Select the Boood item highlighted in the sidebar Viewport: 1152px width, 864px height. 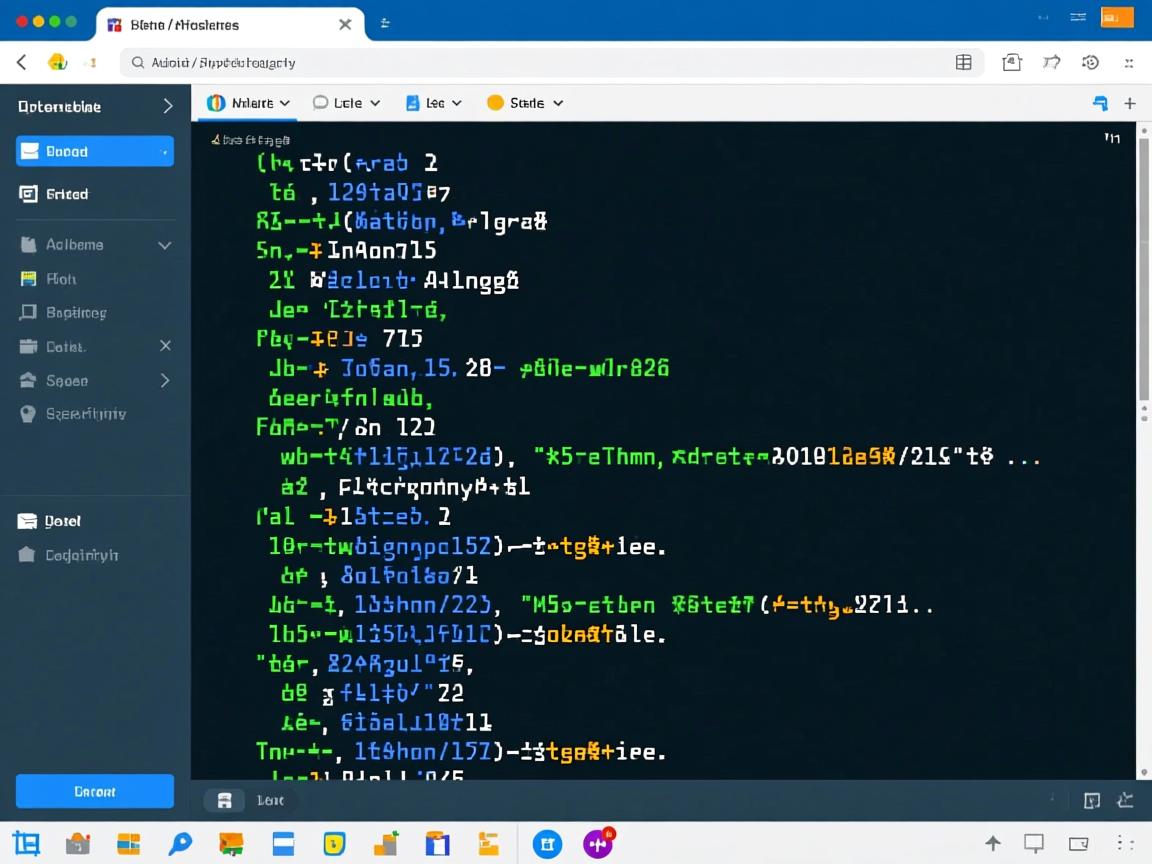[x=95, y=151]
